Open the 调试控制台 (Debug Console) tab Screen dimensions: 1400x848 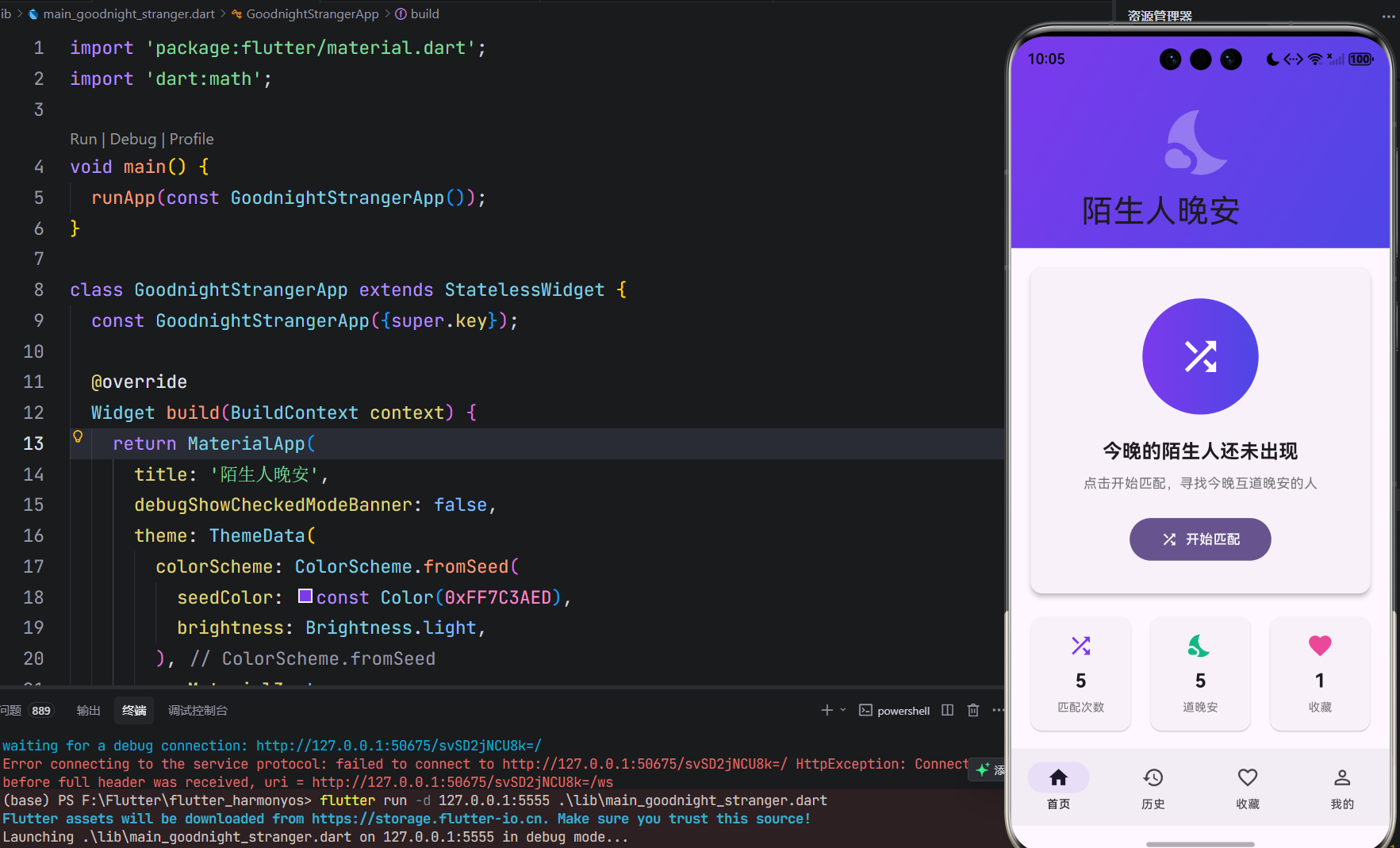(x=198, y=711)
